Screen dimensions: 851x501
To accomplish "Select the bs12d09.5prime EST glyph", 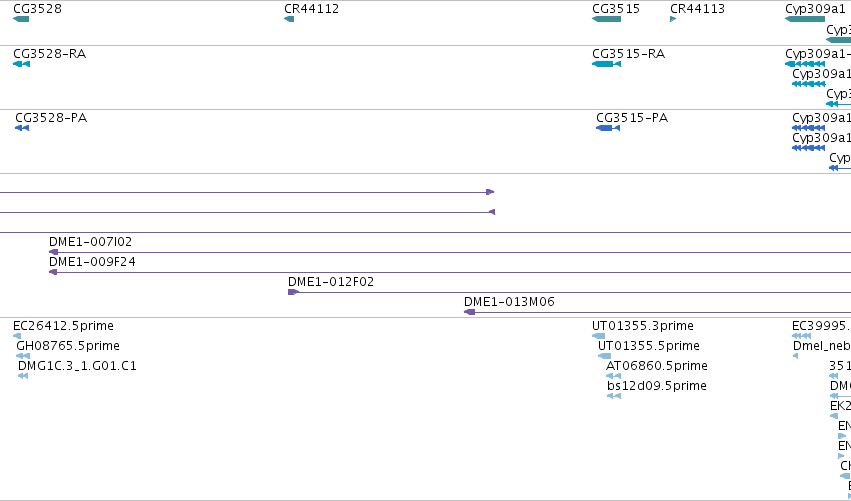I will click(x=614, y=396).
